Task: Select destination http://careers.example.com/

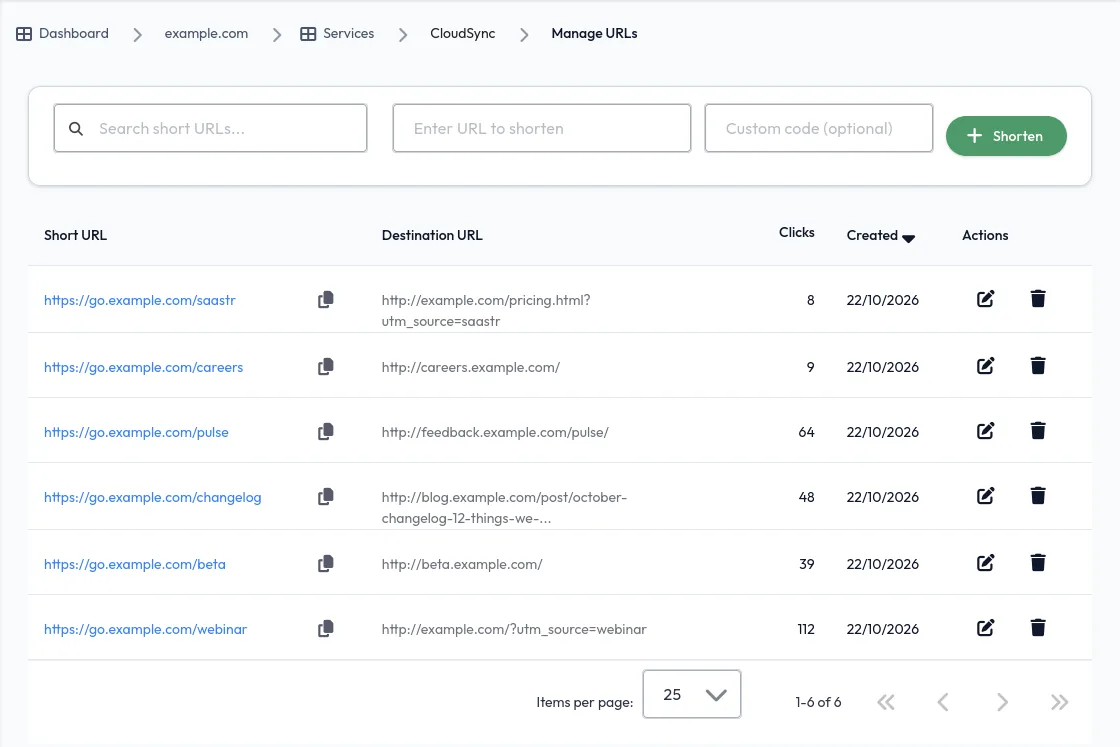Action: (x=471, y=367)
